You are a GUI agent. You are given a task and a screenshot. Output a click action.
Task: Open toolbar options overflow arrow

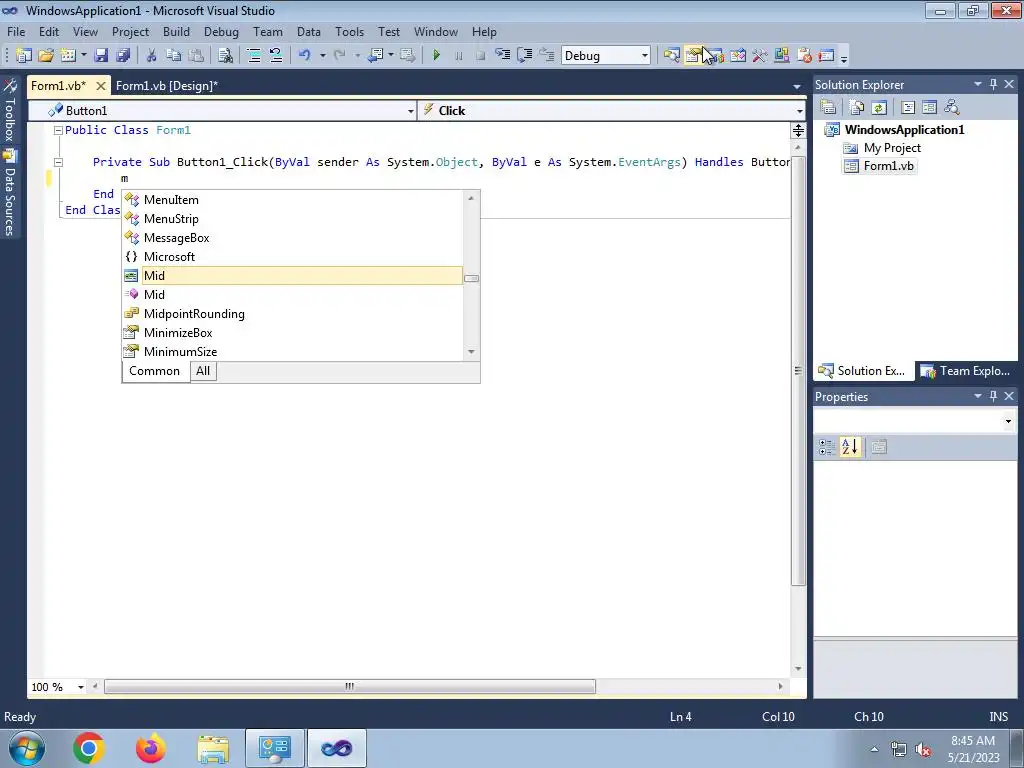[844, 57]
